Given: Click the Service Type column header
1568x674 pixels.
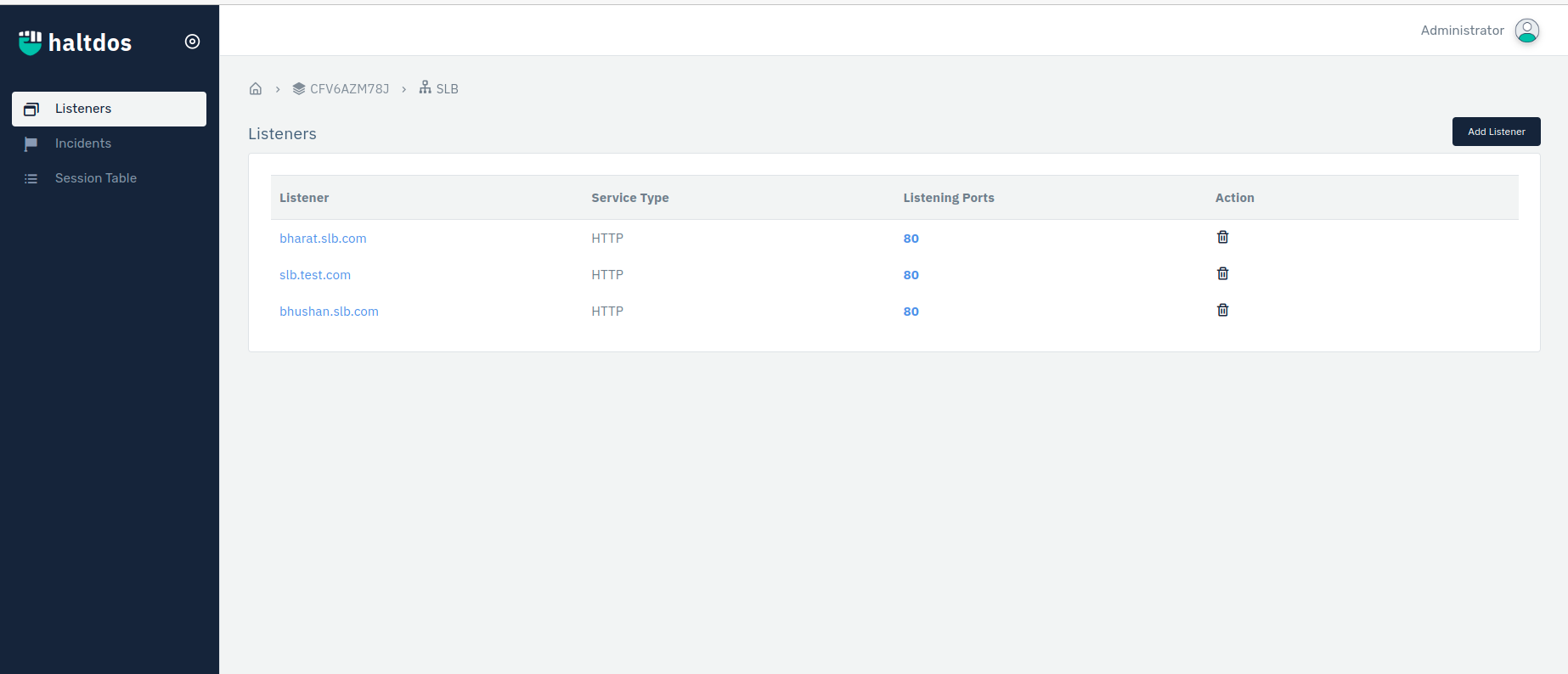Looking at the screenshot, I should tap(630, 198).
